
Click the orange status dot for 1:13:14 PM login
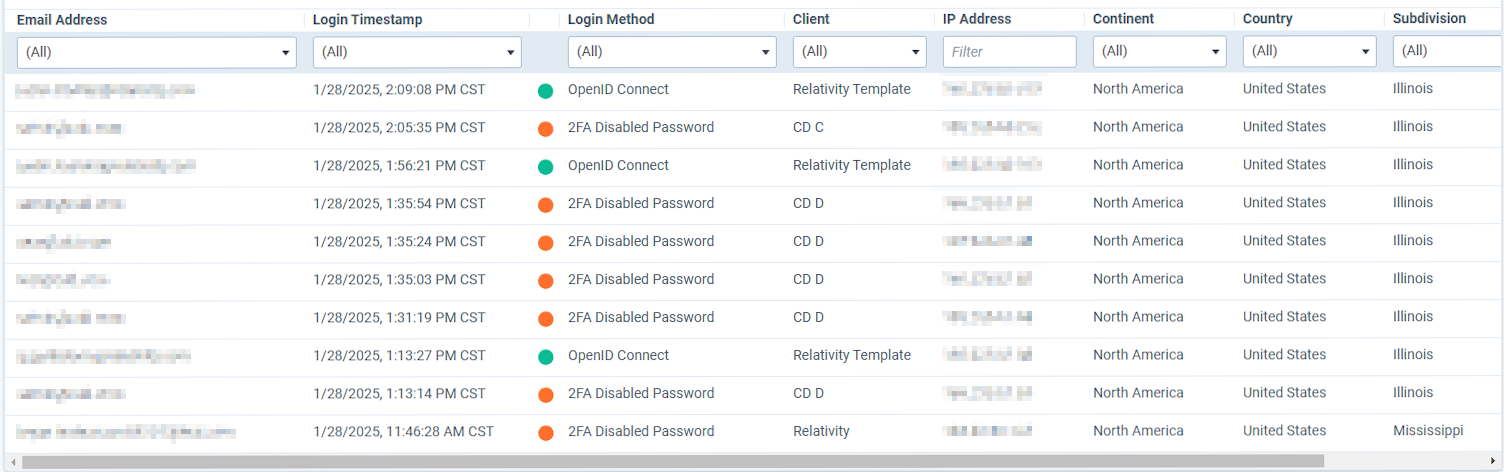pos(545,395)
